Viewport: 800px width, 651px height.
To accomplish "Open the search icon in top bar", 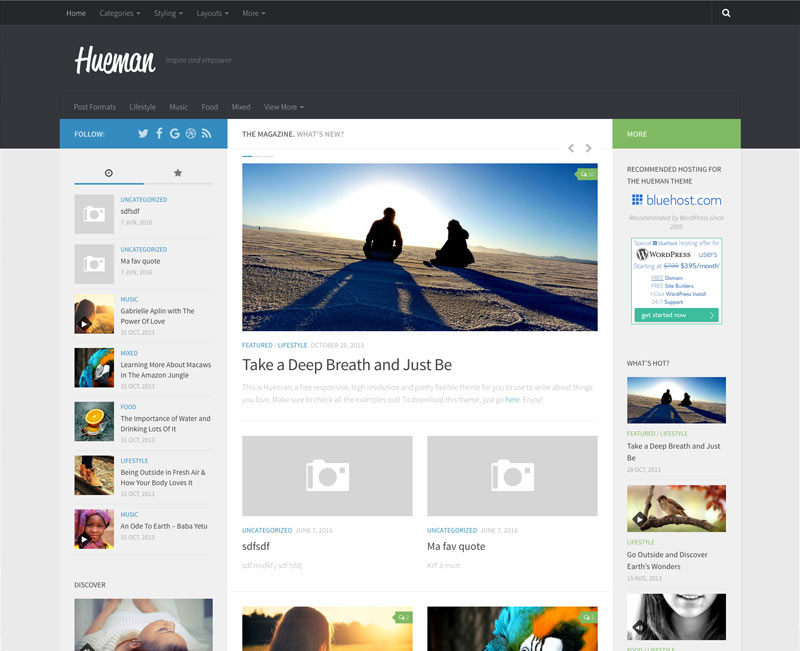I will [x=726, y=13].
